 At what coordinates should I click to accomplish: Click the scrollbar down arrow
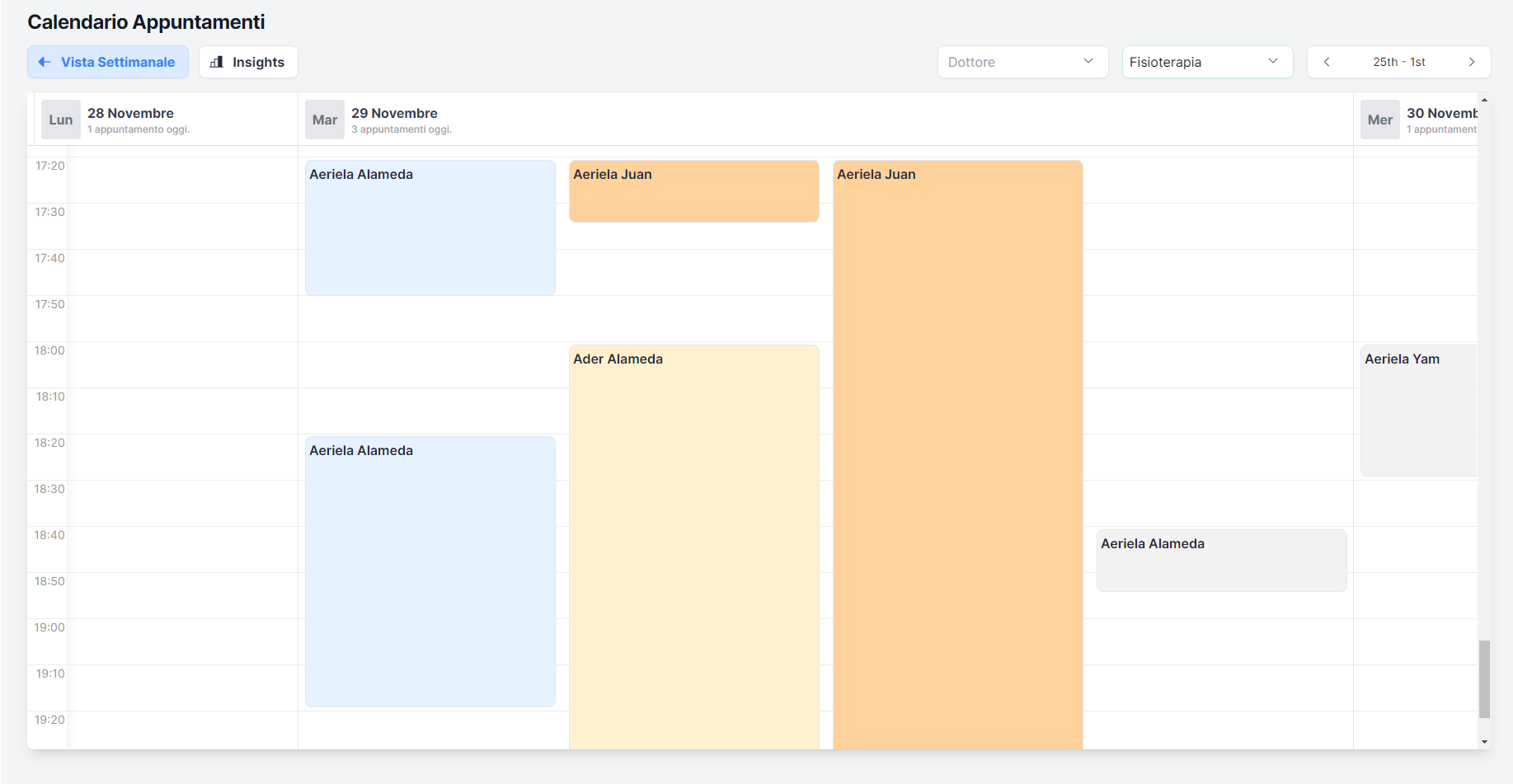pos(1484,742)
